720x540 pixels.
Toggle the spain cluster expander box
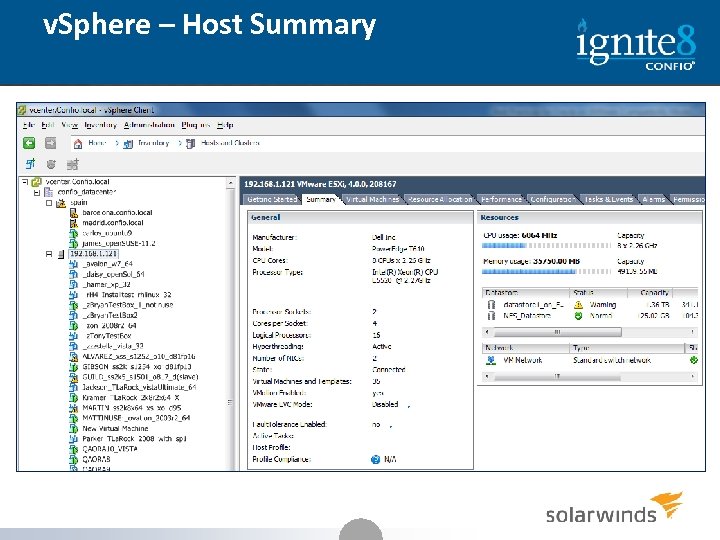click(49, 202)
